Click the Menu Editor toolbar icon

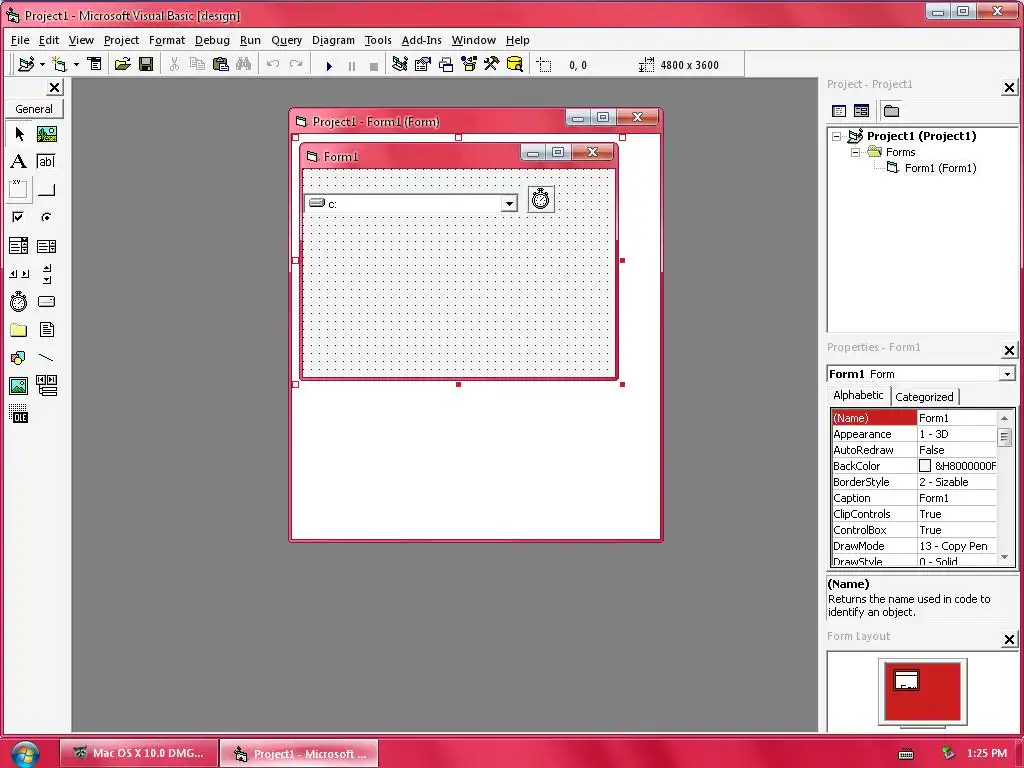95,64
